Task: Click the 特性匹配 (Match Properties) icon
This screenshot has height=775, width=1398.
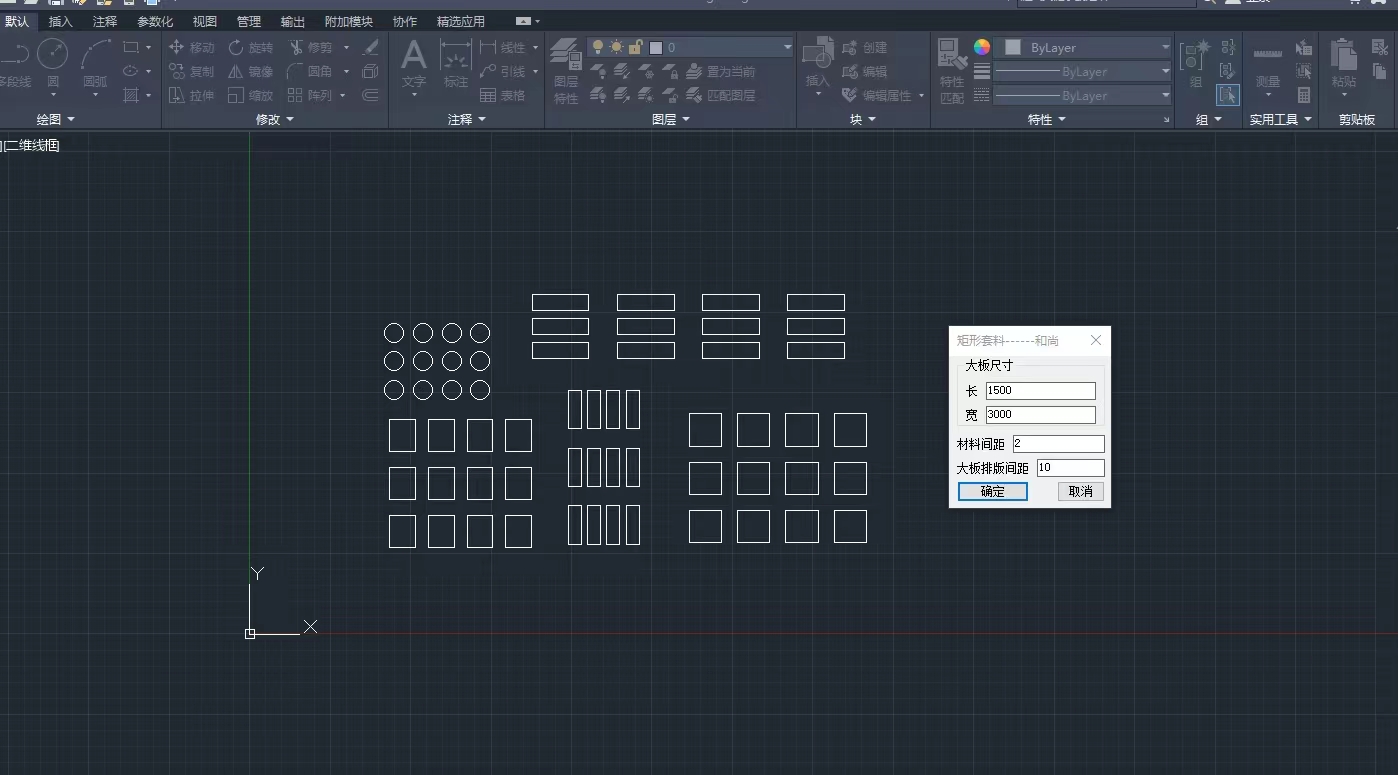Action: point(951,68)
